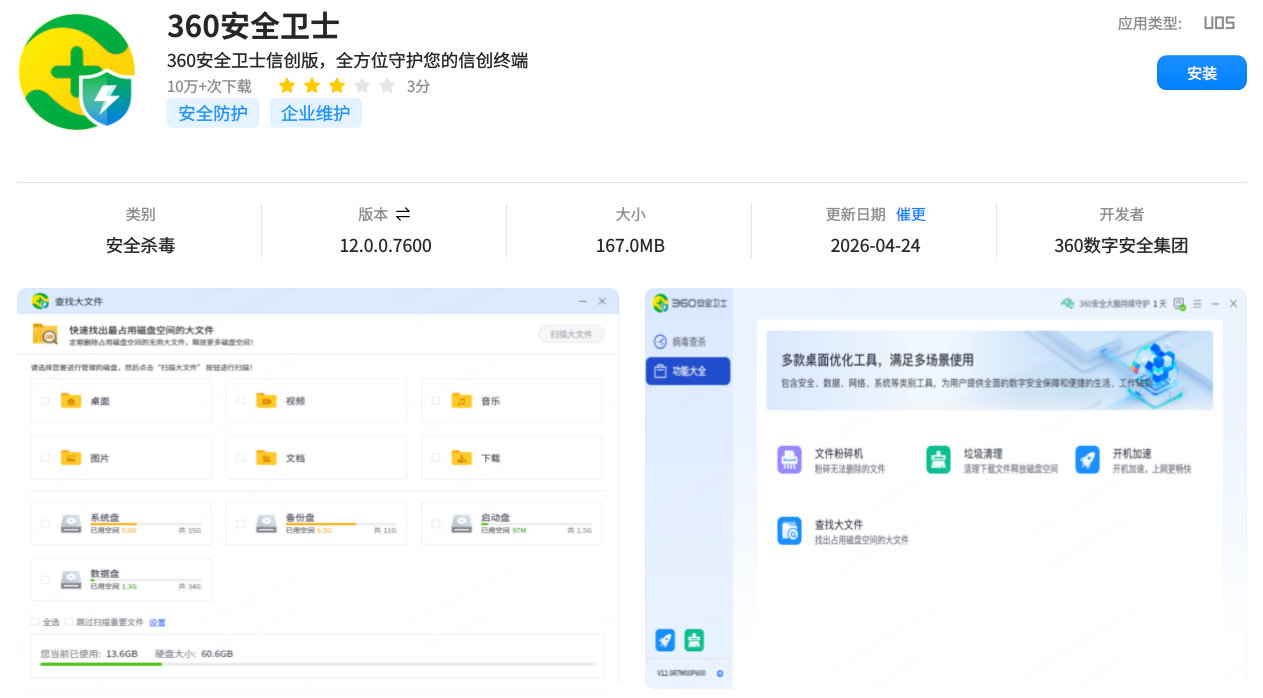Tick the 备份盘 checkbox
The width and height of the screenshot is (1263, 698).
pyautogui.click(x=240, y=523)
